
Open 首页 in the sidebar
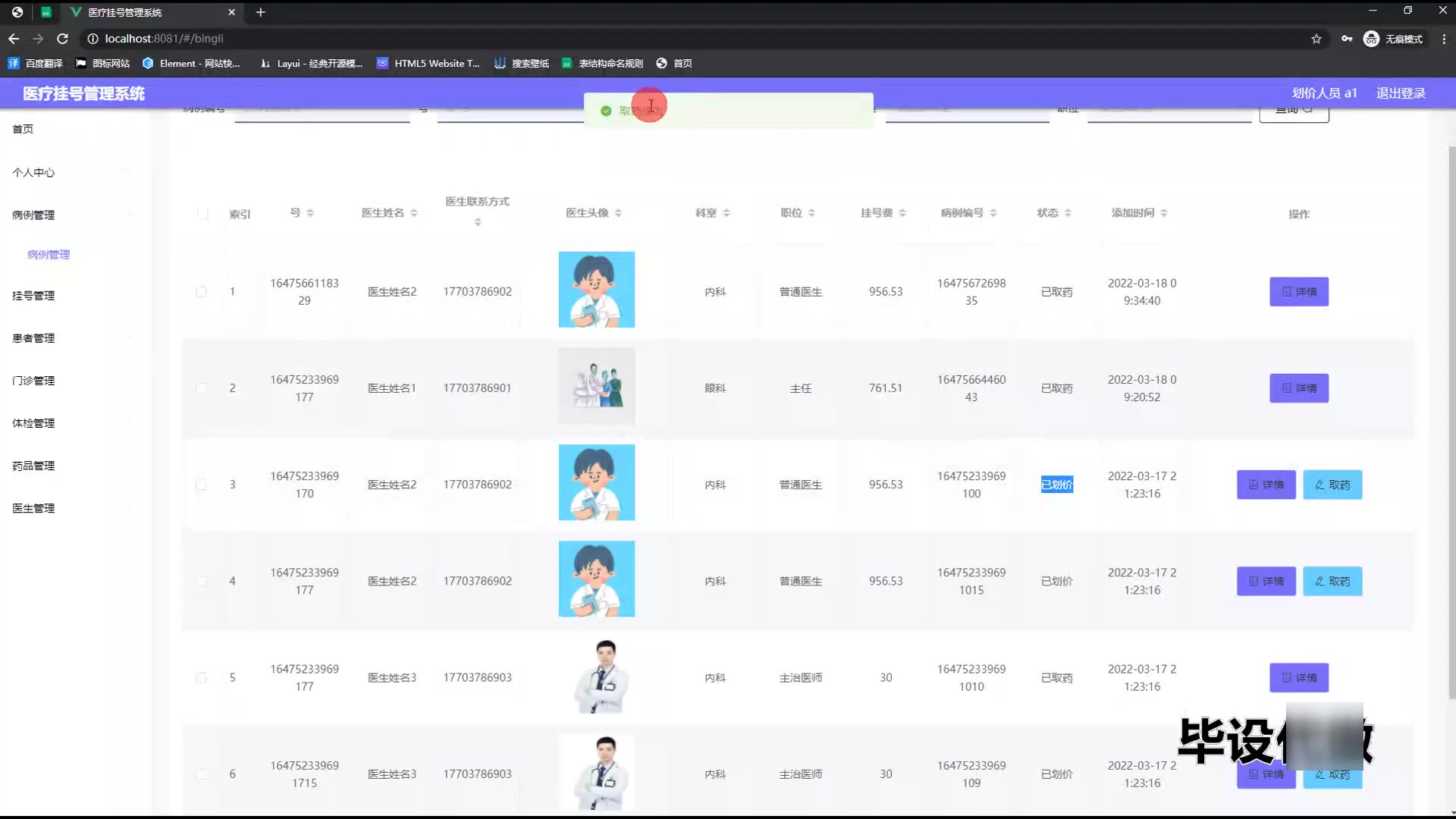pos(23,129)
